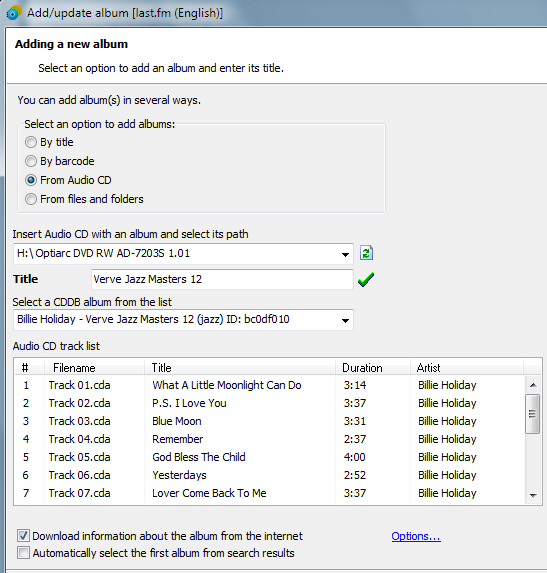Screen dimensions: 547x573
Task: Click the 3:31 duration value
Action: point(355,421)
